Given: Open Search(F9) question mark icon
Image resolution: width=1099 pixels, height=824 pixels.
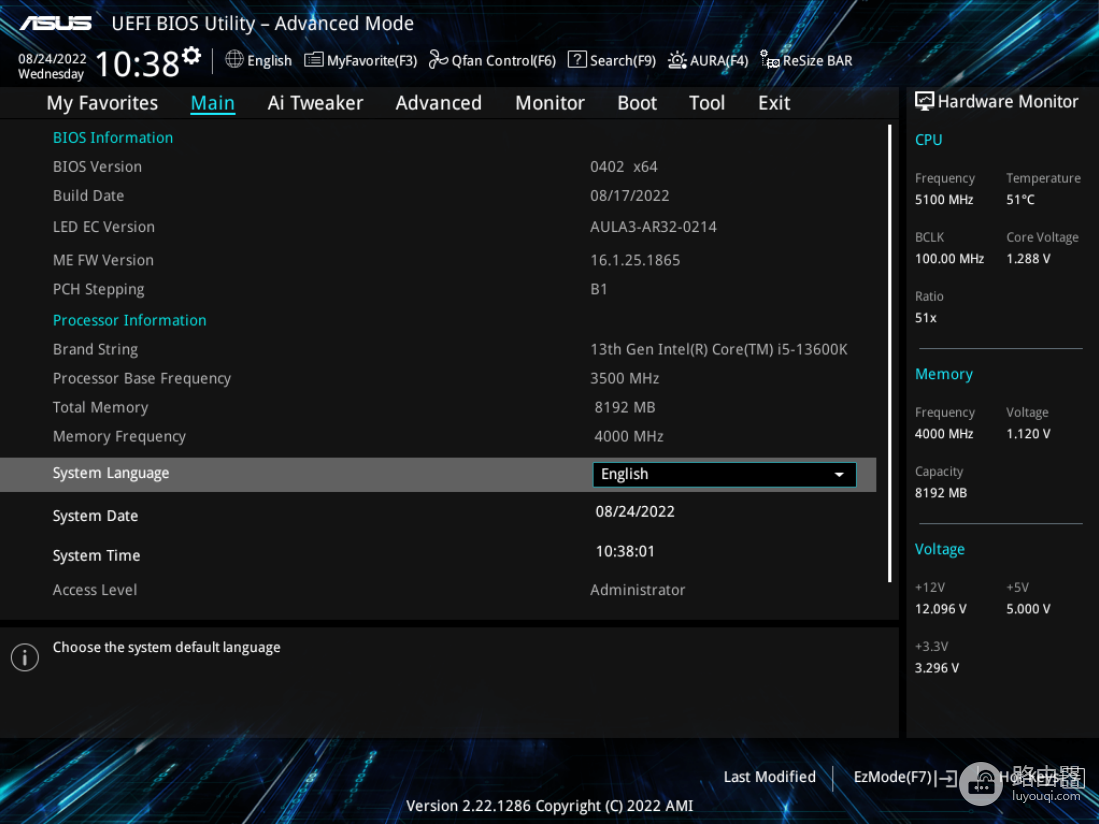Looking at the screenshot, I should tap(577, 60).
